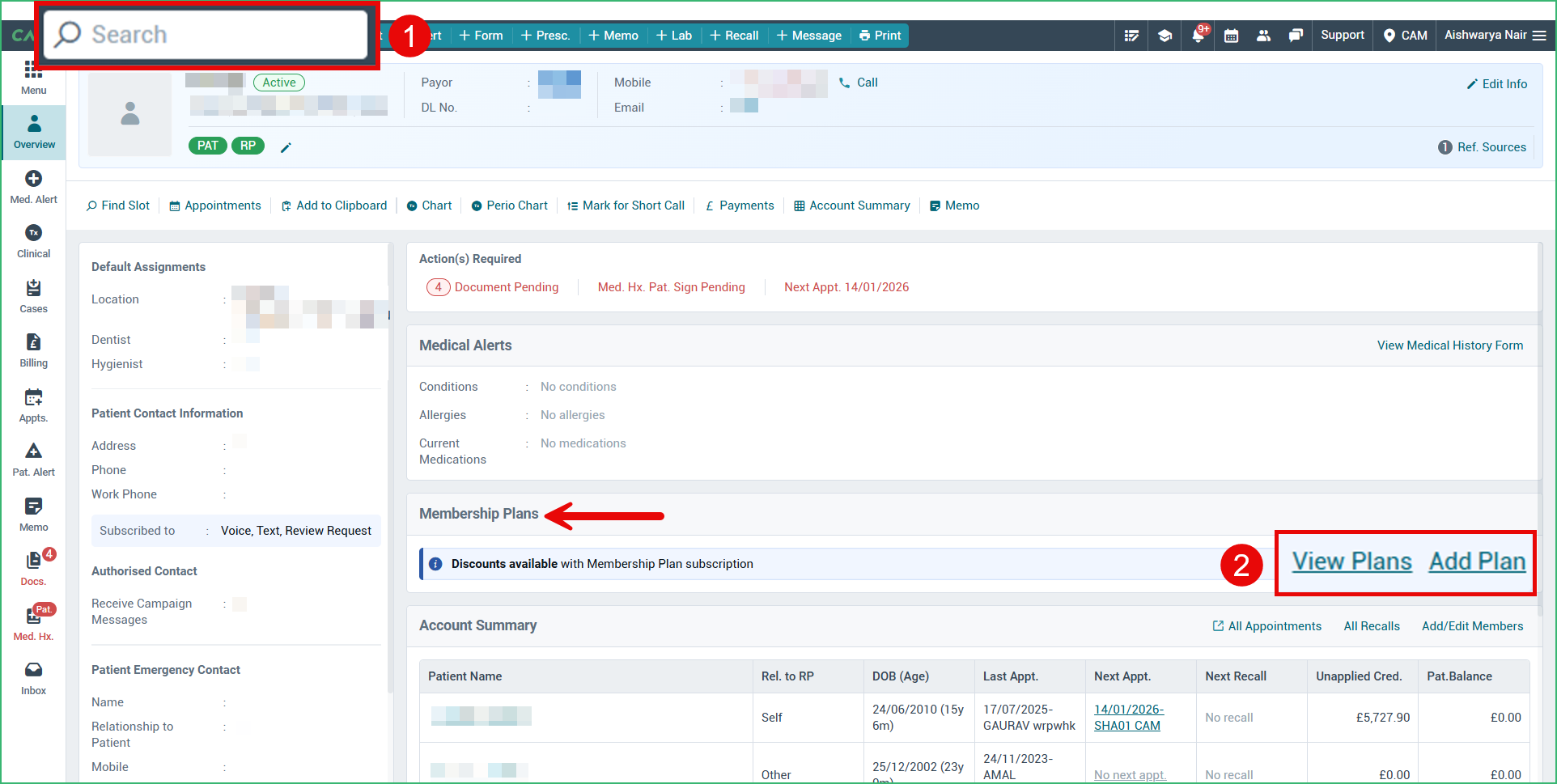Select the Chart toolbar option
Screen dimensions: 1557x784
click(x=430, y=206)
